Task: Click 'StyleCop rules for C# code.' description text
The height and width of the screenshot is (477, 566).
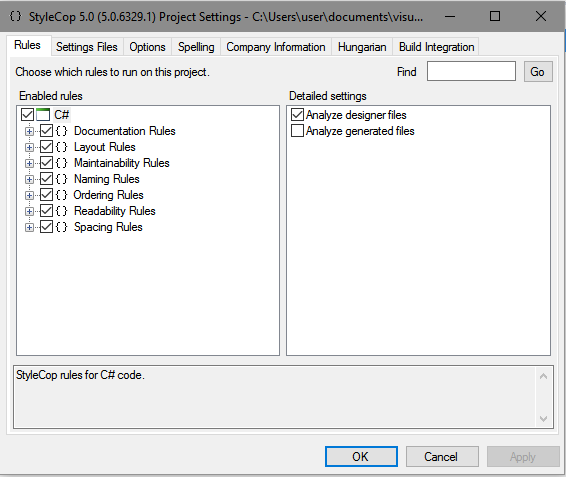Action: pyautogui.click(x=80, y=375)
